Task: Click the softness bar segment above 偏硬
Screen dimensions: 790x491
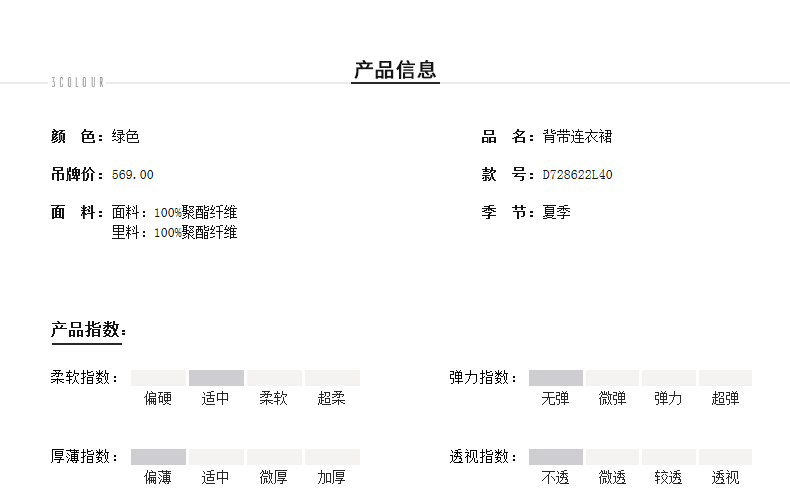Action: [158, 378]
